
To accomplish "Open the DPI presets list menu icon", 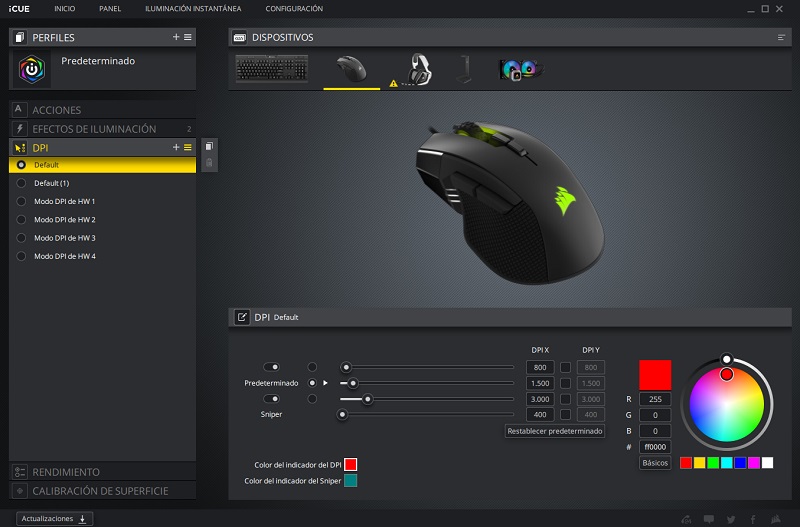I will (x=187, y=147).
